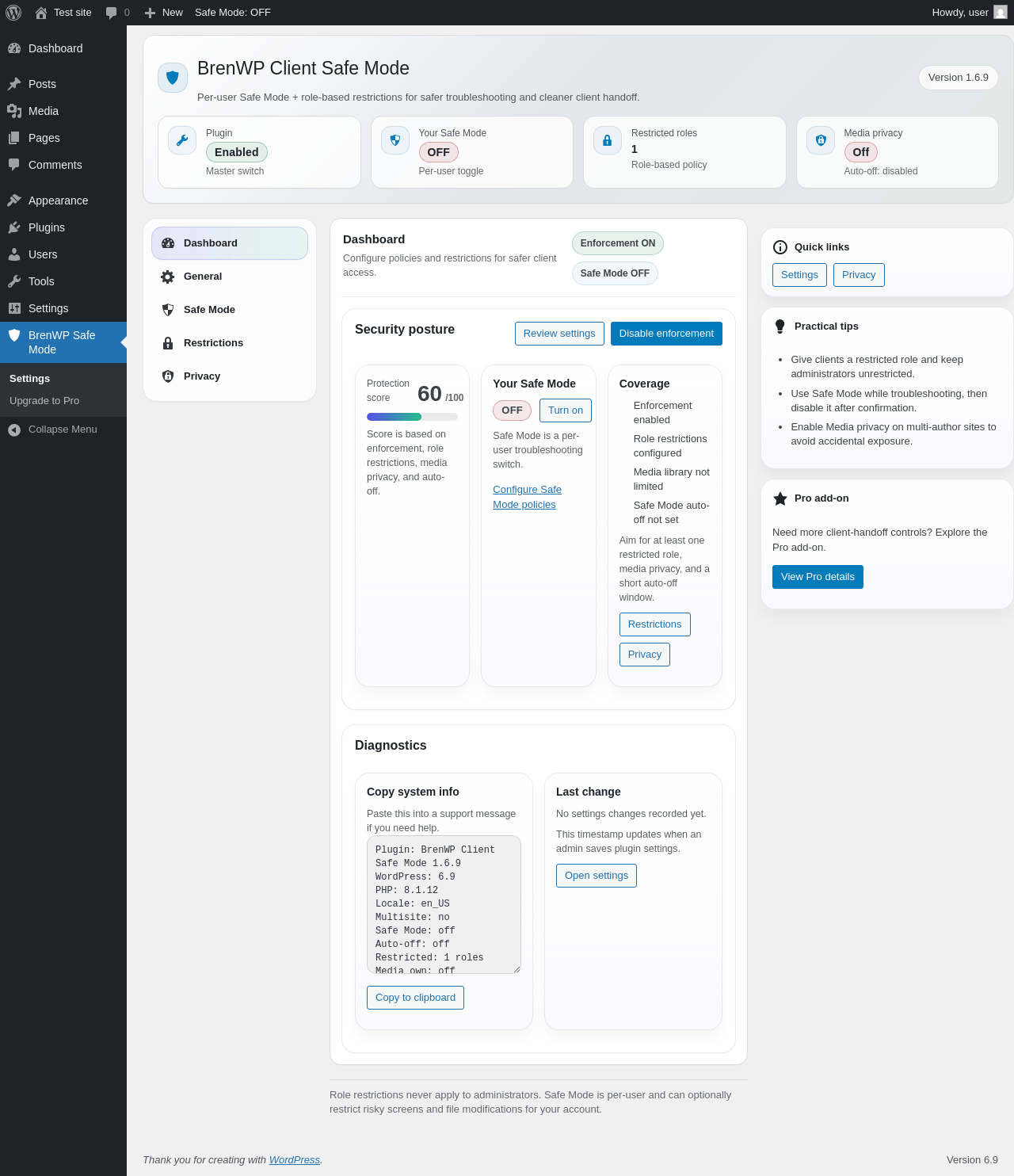Click Safe Mode: OFF in admin bar
The height and width of the screenshot is (1176, 1014).
pyautogui.click(x=233, y=13)
